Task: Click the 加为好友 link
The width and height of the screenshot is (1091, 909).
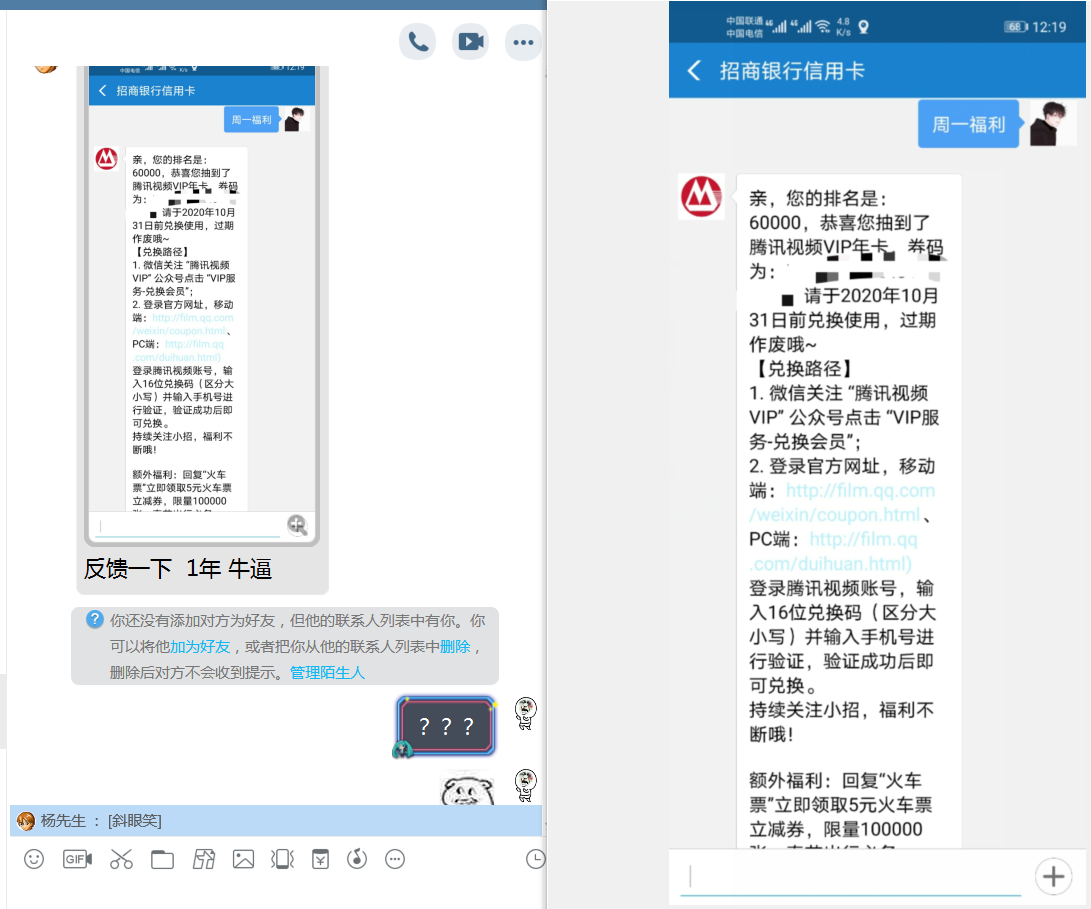Action: (x=200, y=647)
